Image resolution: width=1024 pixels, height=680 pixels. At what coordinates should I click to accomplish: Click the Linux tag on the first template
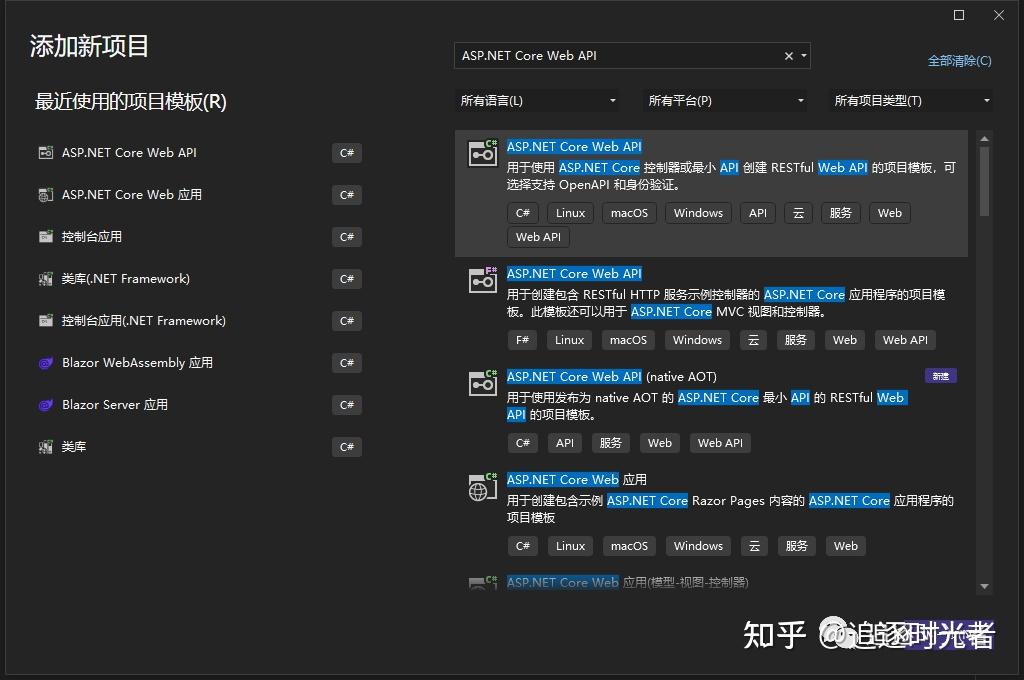click(x=569, y=212)
